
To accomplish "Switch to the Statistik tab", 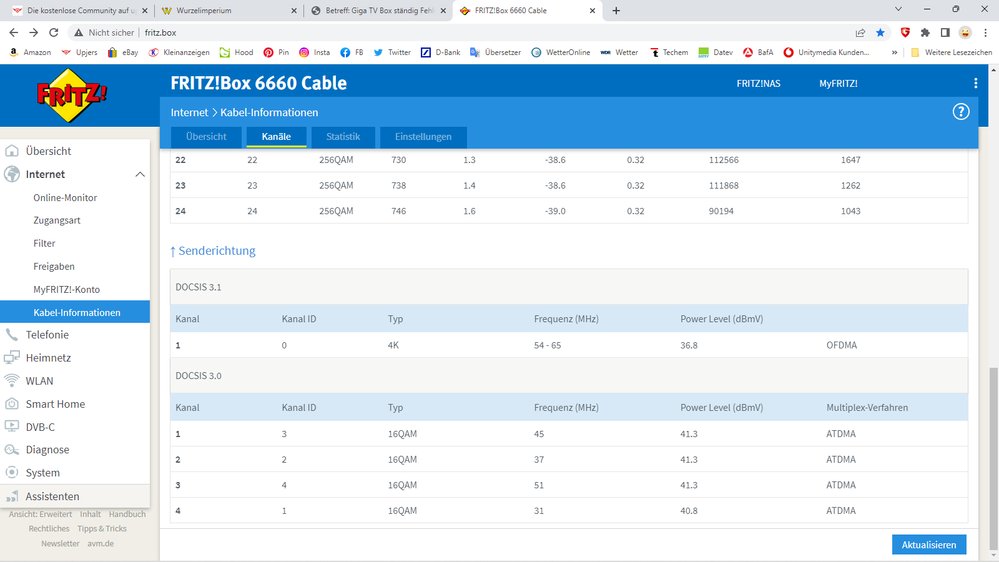I will click(343, 137).
